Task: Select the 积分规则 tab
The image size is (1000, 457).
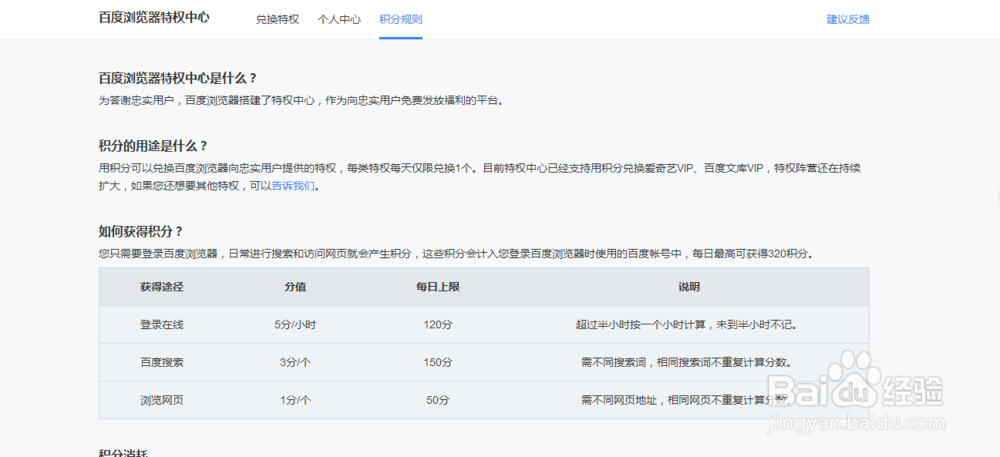Action: pos(401,19)
